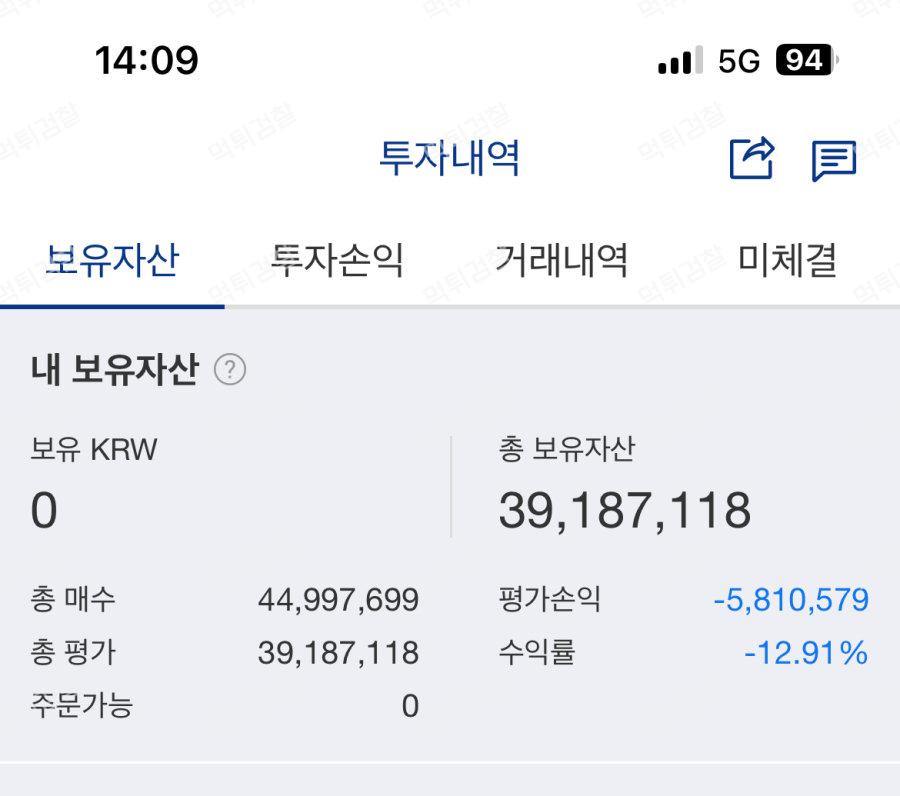Tap the help icon beside 내 보유자산

tap(230, 370)
